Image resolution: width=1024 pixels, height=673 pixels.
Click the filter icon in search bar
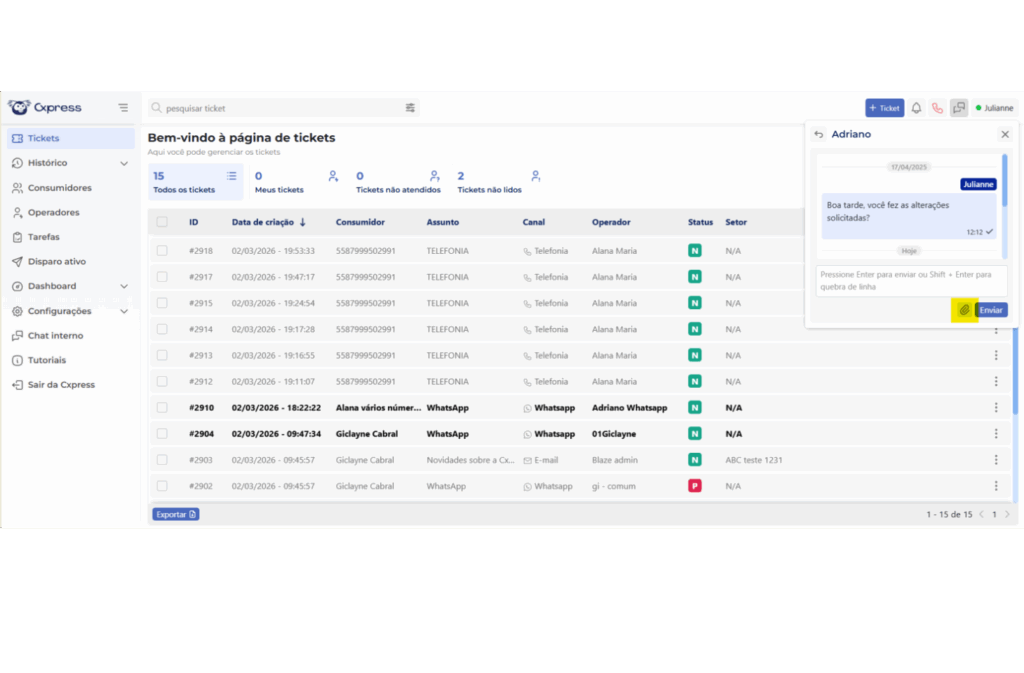410,108
